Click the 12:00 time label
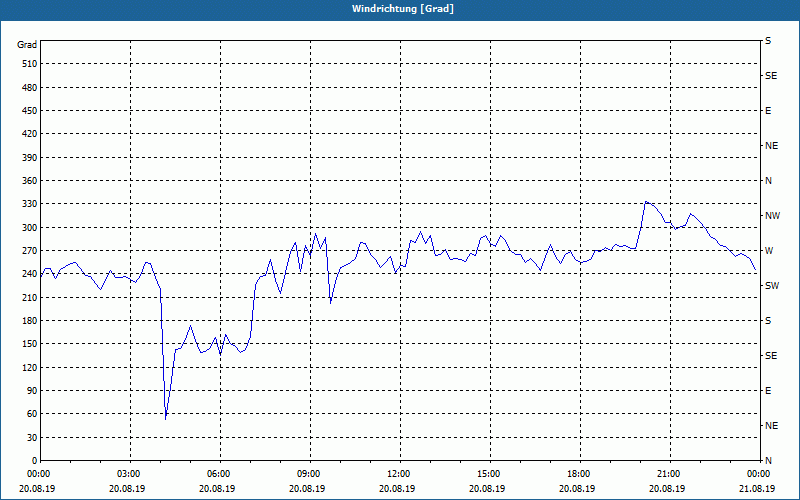Screen dimensions: 800x500 [397, 473]
